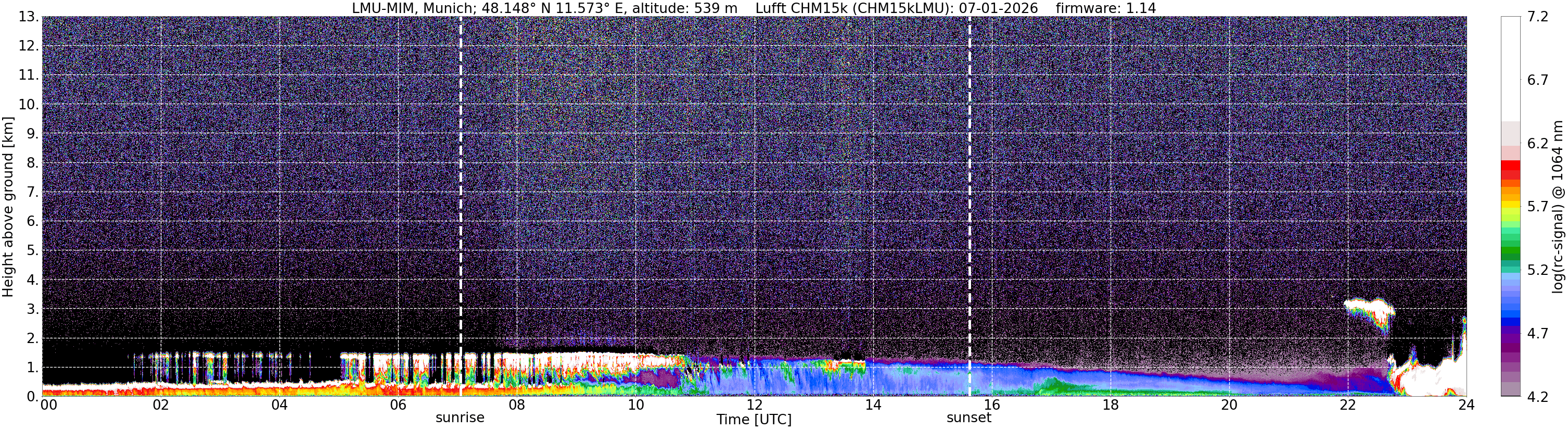
Task: Click the time-axis tick label '00'
Action: 49,405
